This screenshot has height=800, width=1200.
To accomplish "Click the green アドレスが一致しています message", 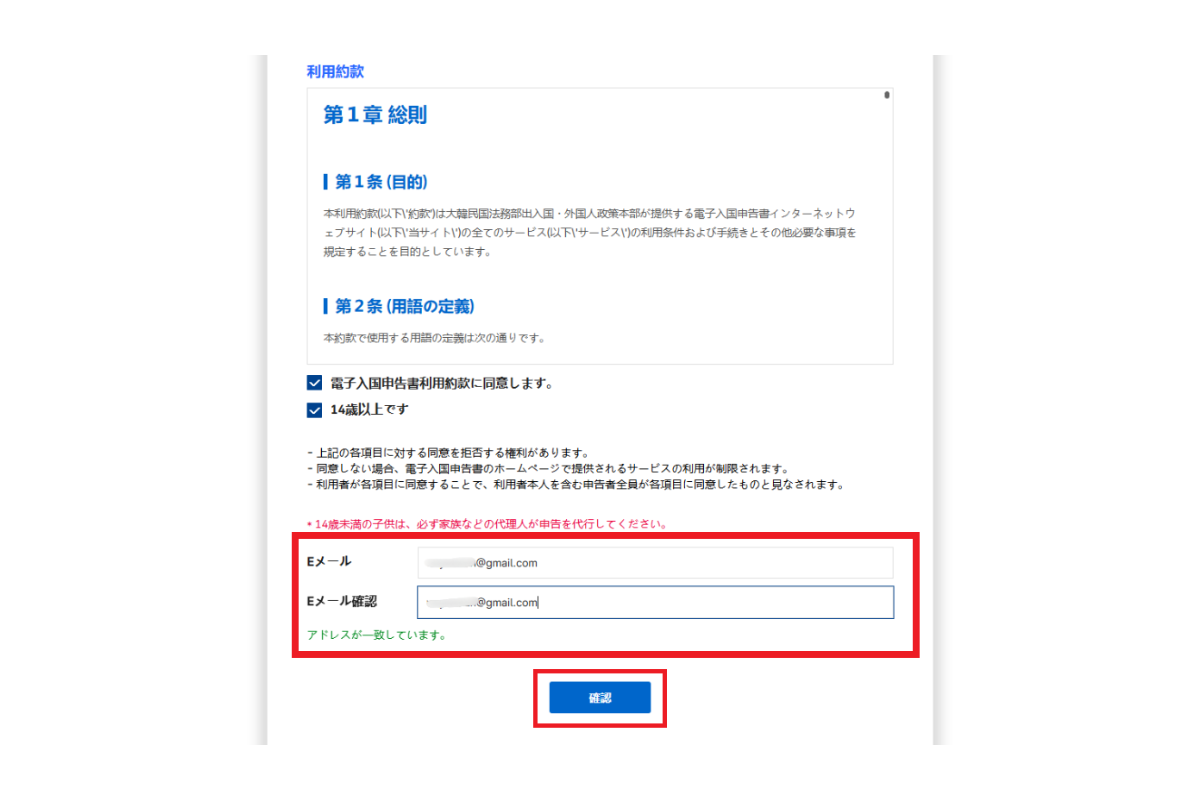I will (376, 635).
